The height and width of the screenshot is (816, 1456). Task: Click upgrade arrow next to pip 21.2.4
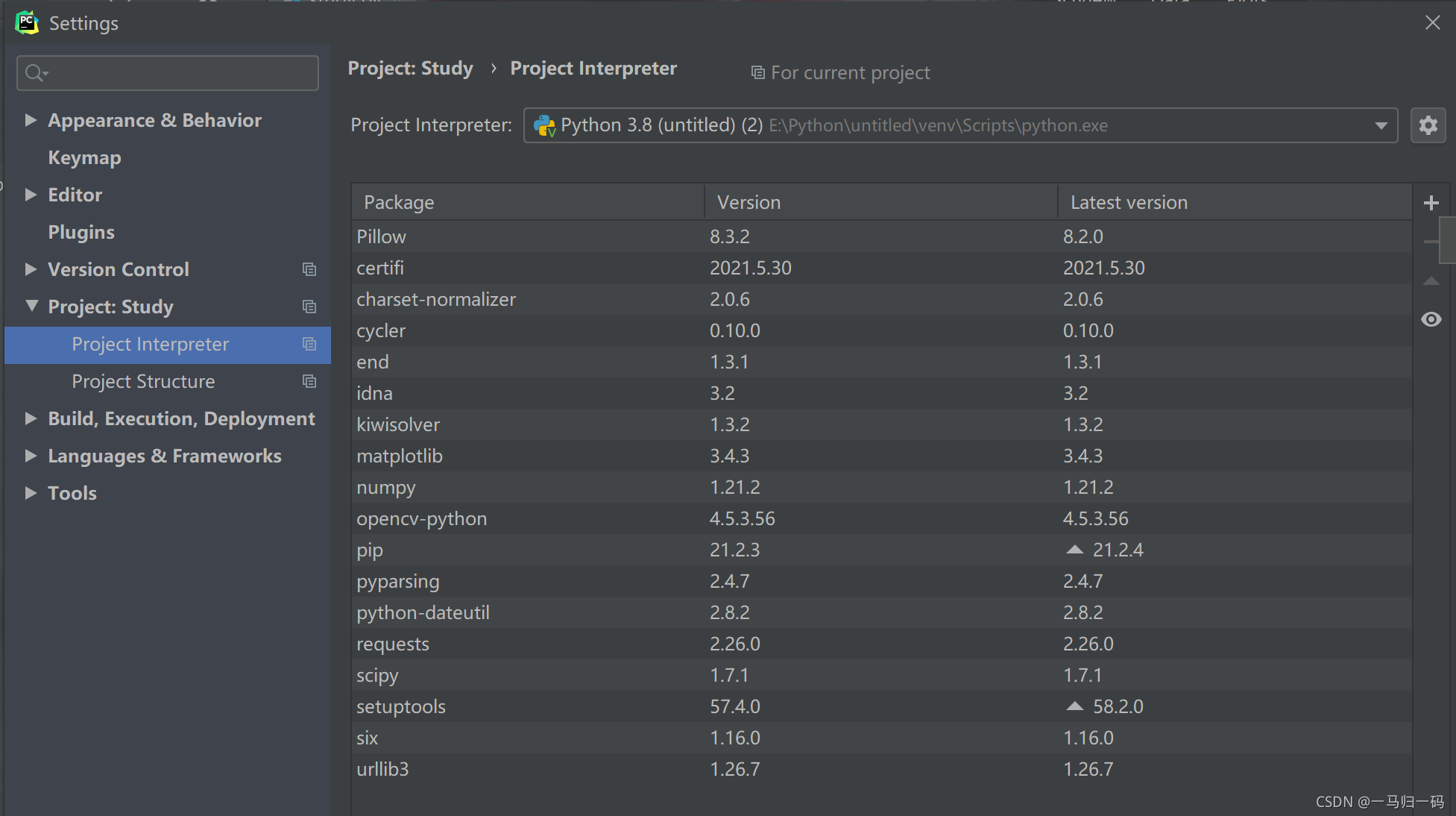1074,550
